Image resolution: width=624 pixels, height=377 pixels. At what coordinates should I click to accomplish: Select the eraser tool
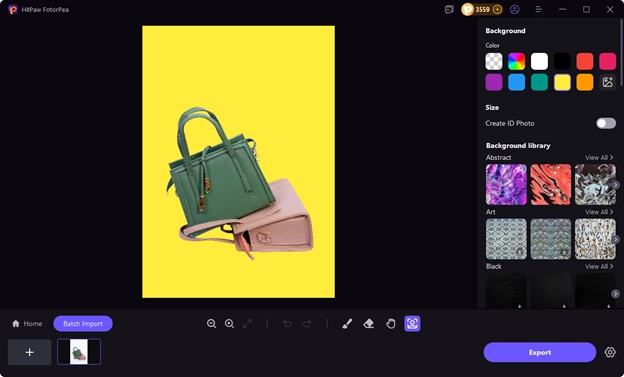tap(369, 324)
